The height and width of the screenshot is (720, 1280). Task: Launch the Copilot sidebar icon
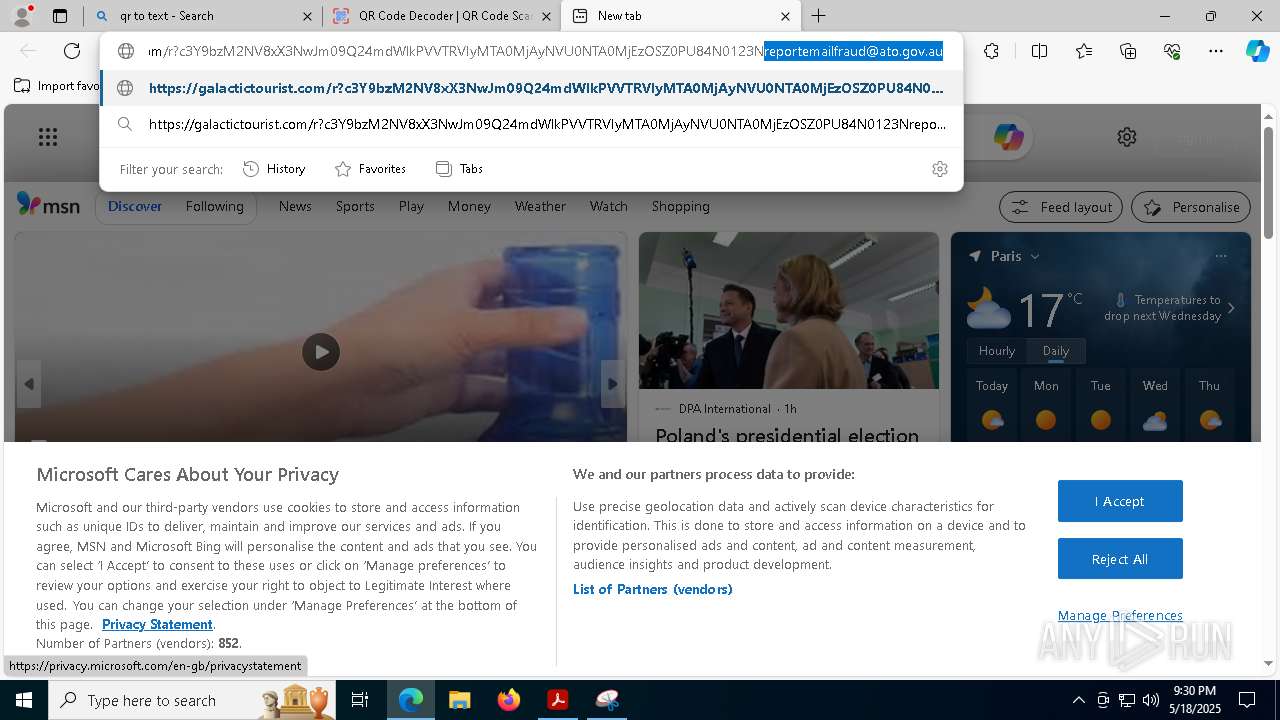[1257, 51]
